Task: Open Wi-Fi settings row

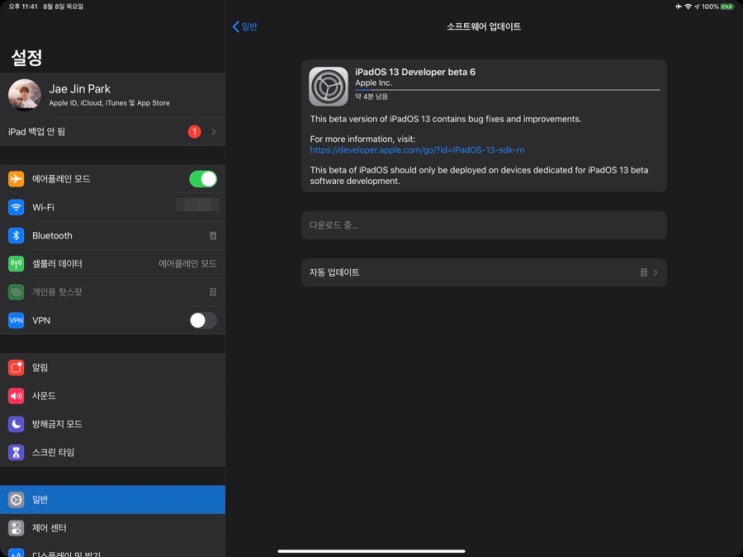Action: click(113, 207)
